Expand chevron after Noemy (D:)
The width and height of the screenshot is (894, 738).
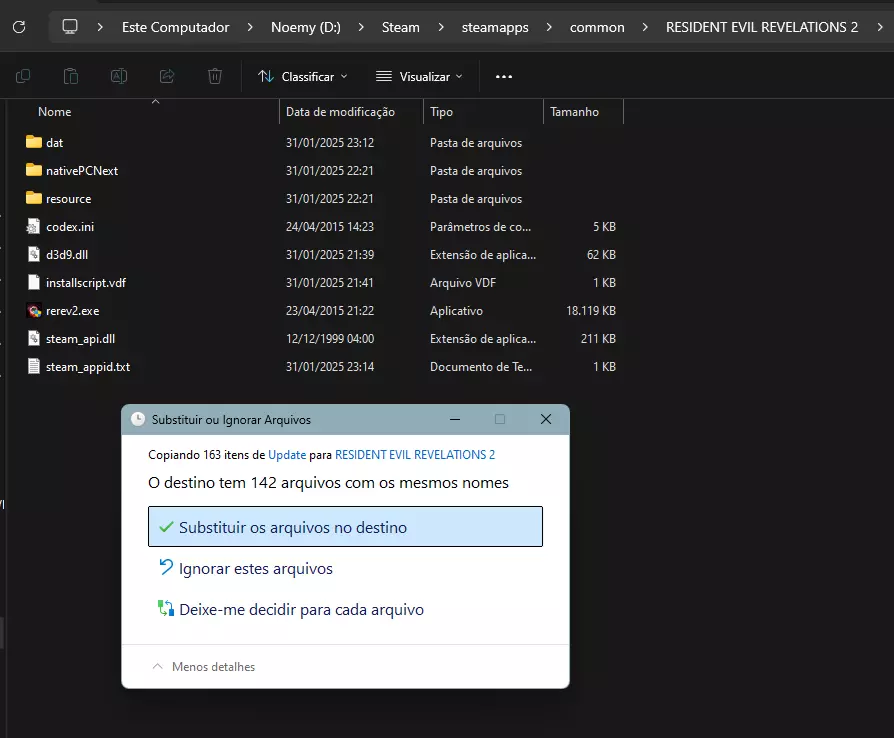(x=361, y=27)
